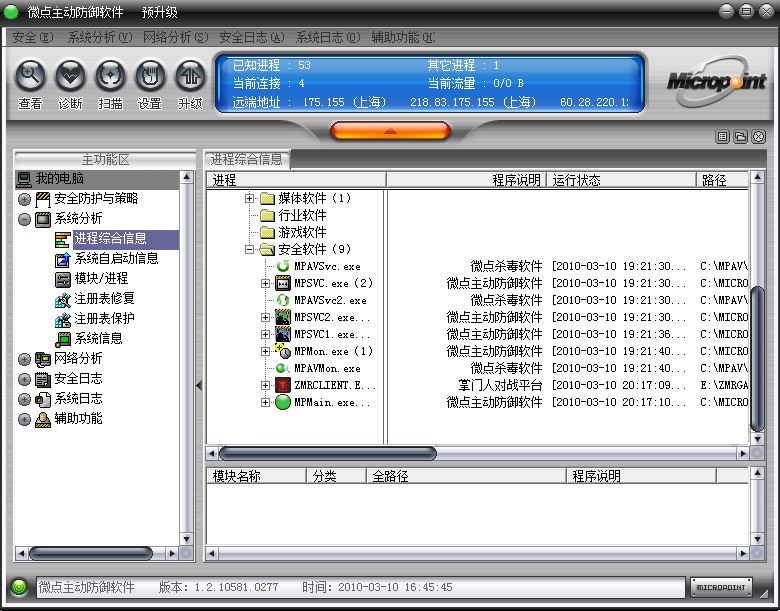Viewport: 780px width, 611px height.
Task: Select the 游戏软件 folder
Action: point(302,232)
